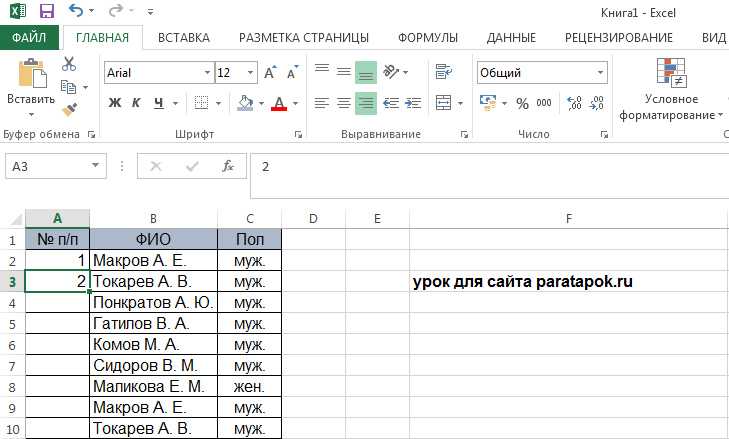The image size is (729, 439).
Task: Apply 000 thousands separator format
Action: (543, 103)
